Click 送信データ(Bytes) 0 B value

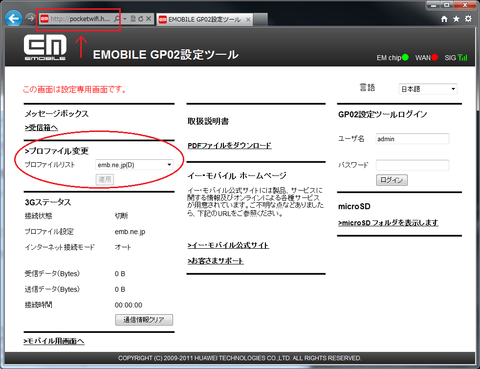pos(120,289)
